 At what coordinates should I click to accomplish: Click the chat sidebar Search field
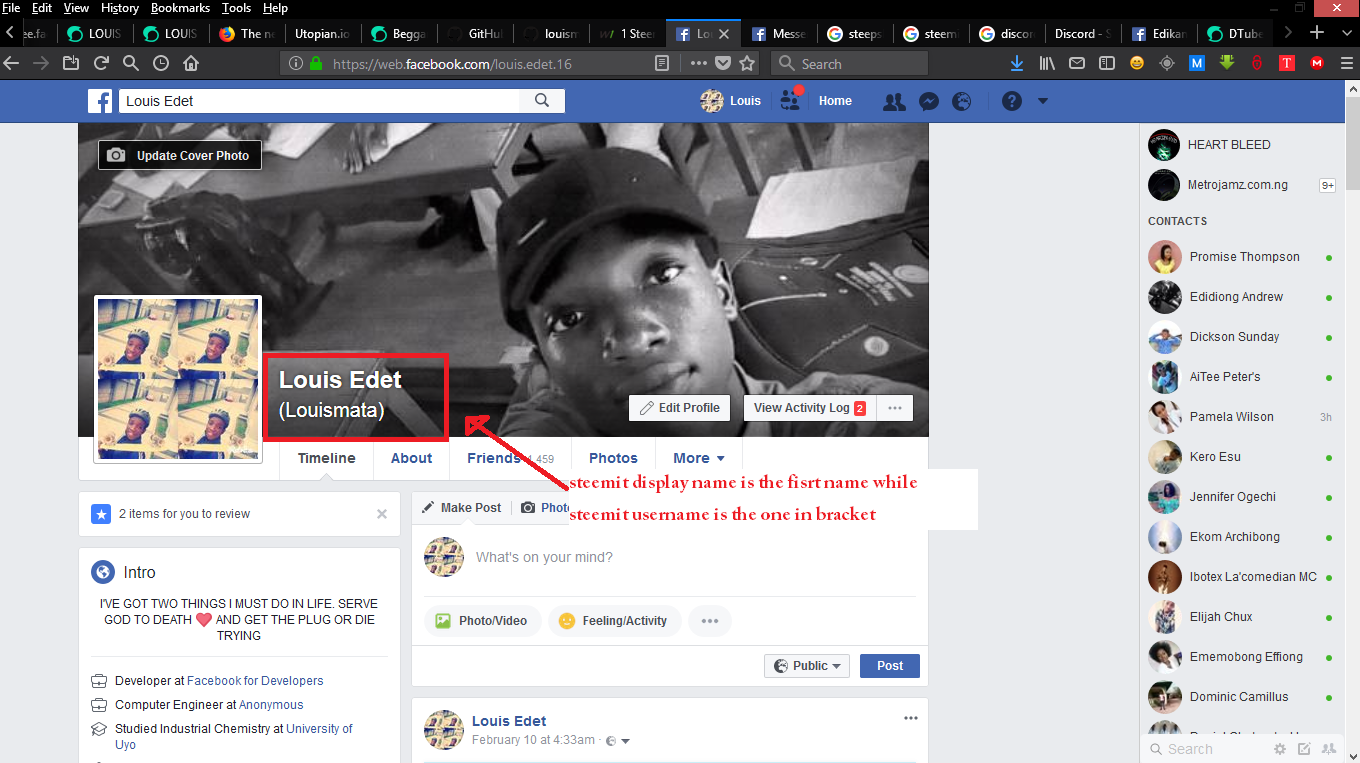[x=1205, y=749]
